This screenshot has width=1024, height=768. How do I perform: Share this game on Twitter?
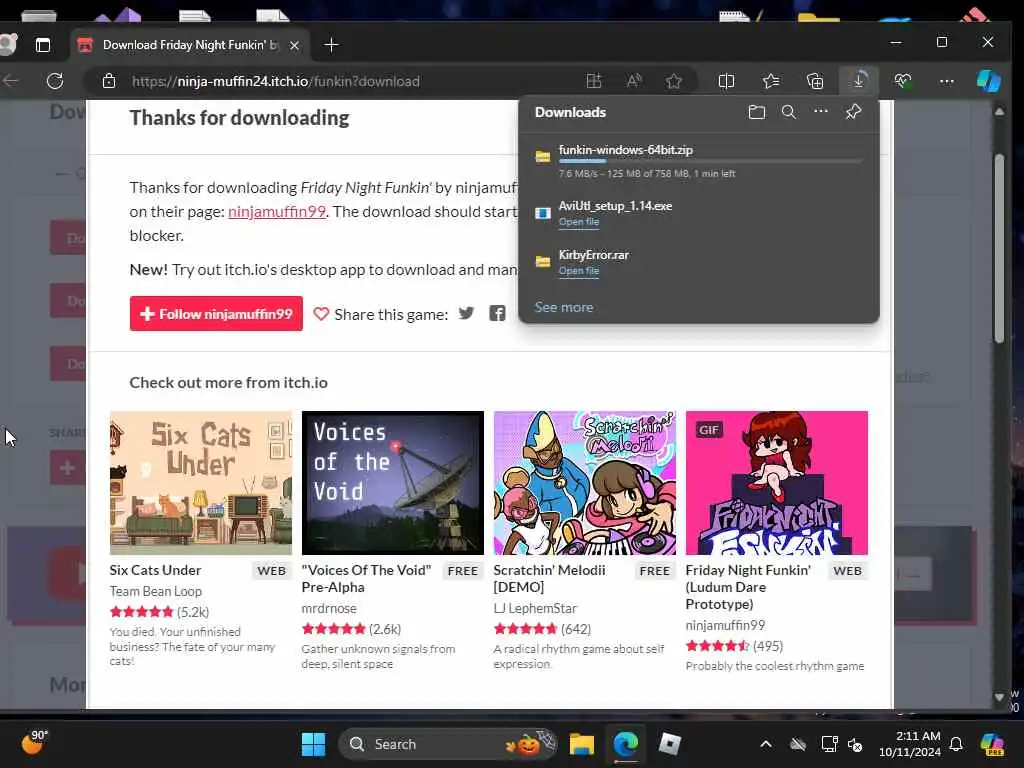[466, 313]
